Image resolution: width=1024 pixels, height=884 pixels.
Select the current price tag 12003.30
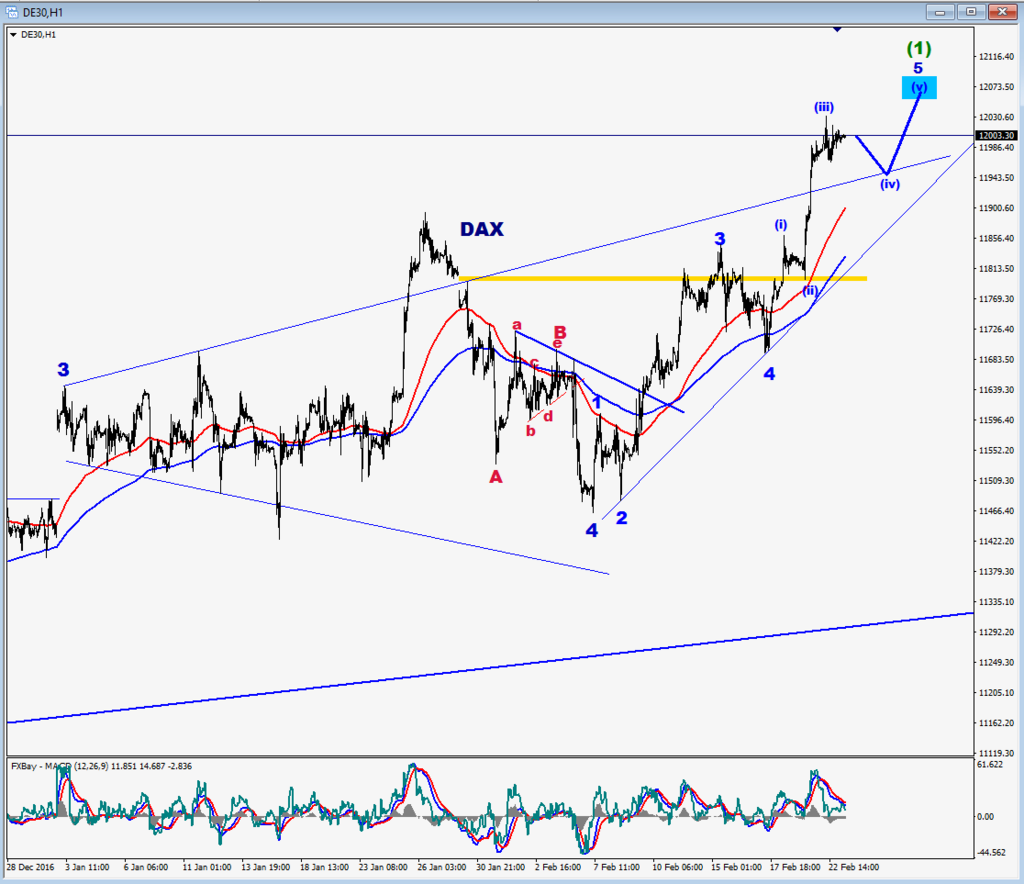996,135
